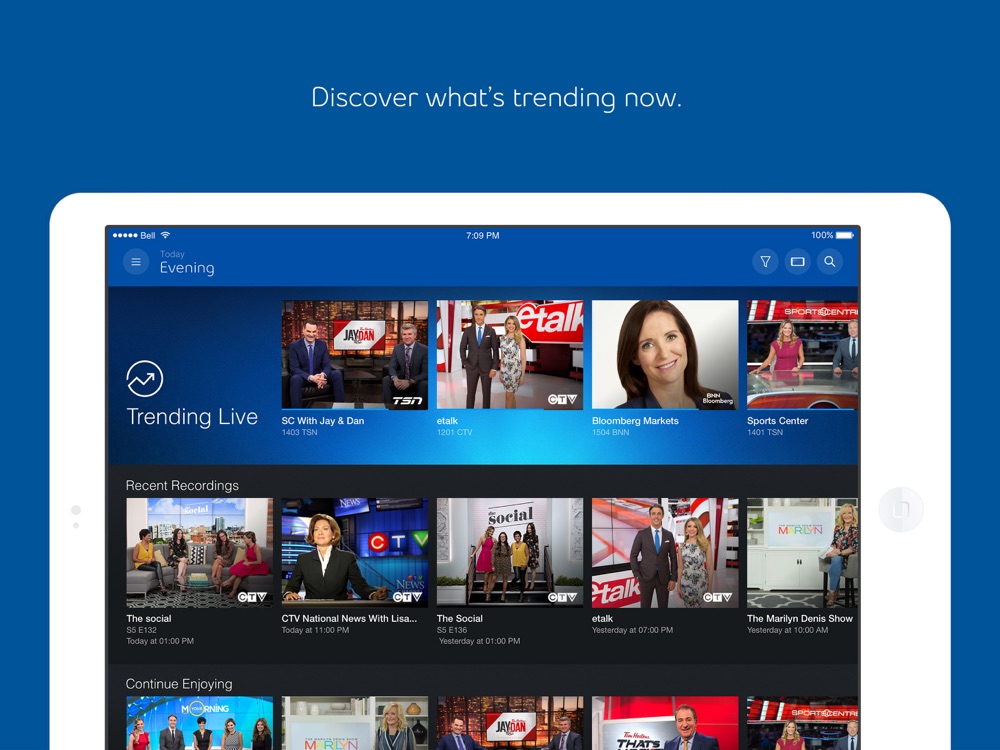Resume That's Hockey in Continue Enjoying

(x=665, y=723)
